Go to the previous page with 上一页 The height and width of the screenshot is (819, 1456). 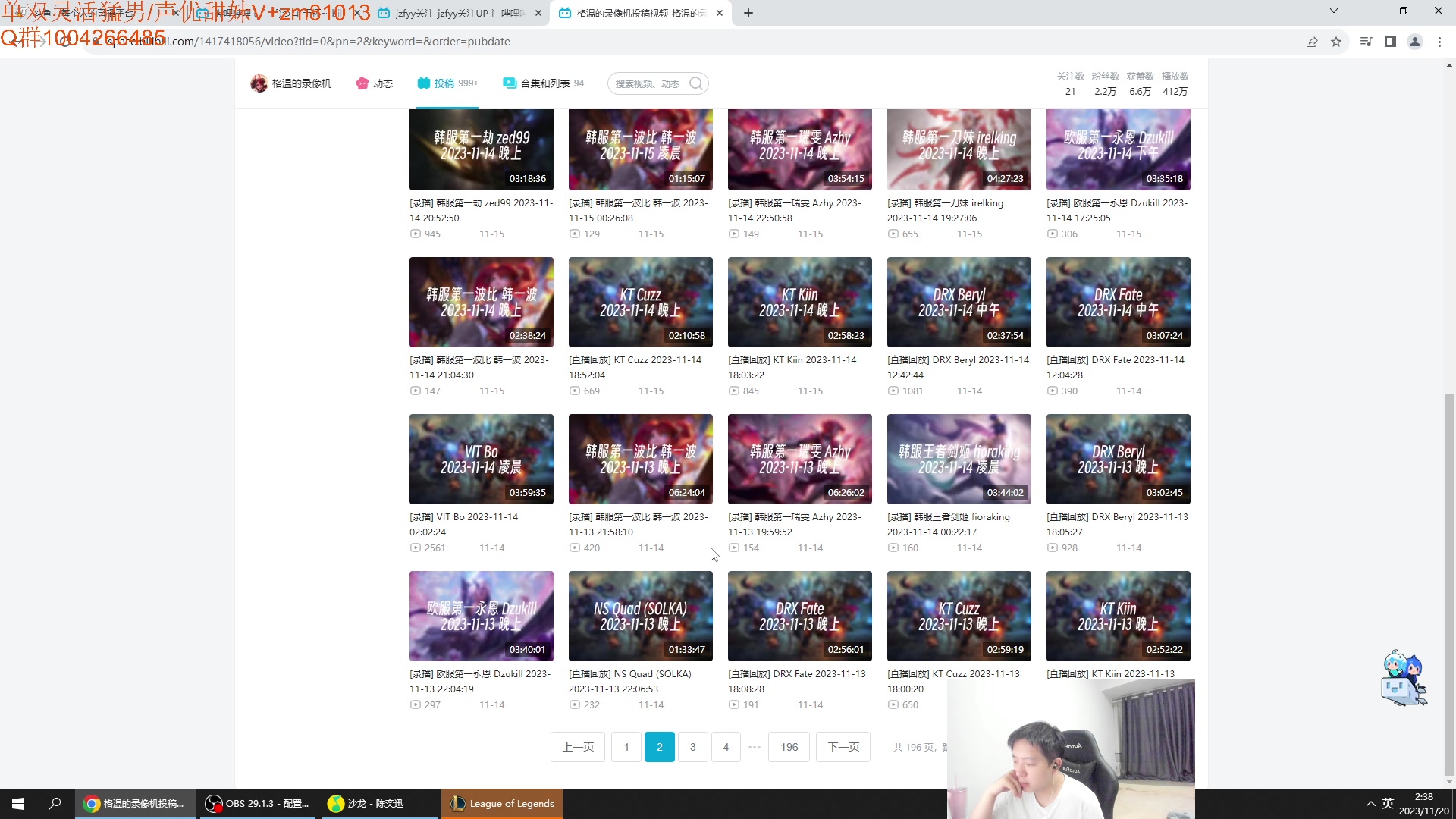[x=578, y=747]
